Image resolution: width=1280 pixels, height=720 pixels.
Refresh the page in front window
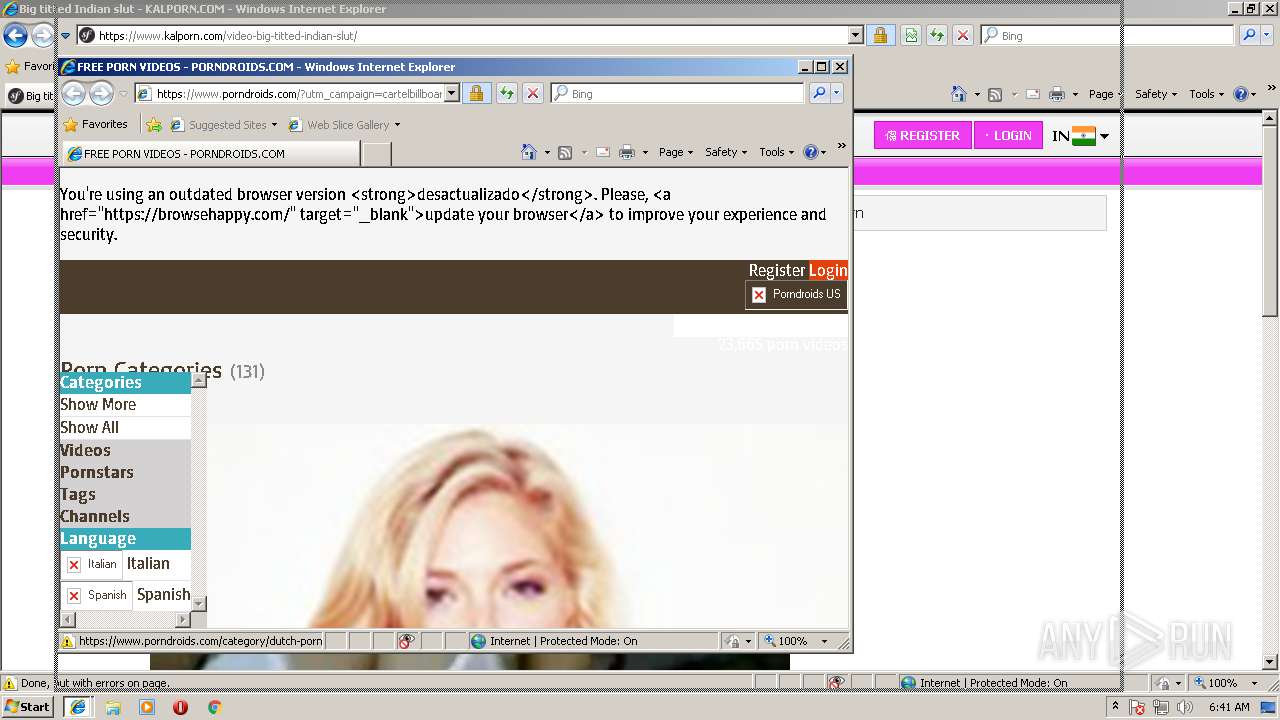(507, 93)
